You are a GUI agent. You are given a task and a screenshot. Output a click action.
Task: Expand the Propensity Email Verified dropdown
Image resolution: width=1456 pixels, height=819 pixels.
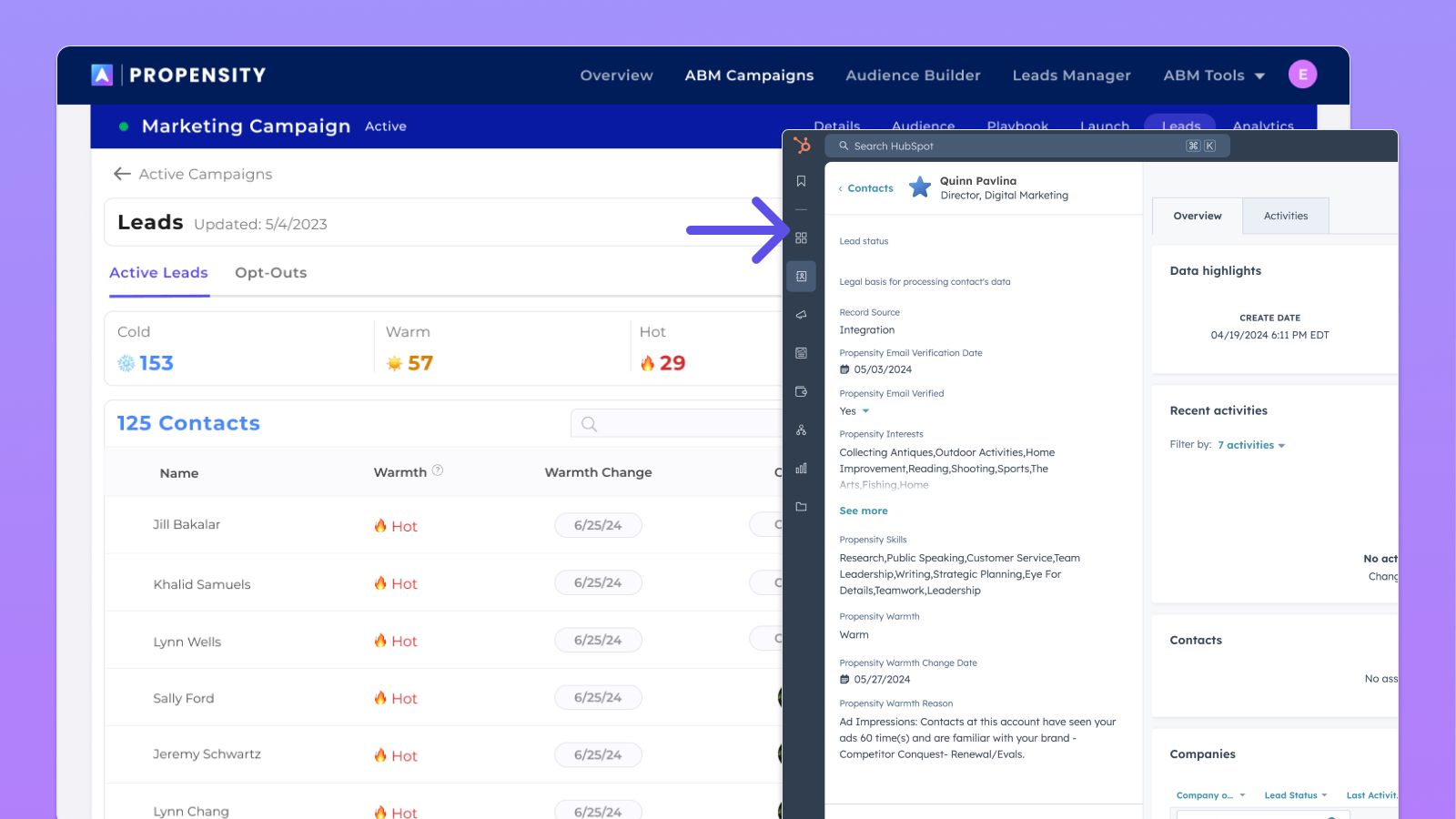(x=864, y=411)
